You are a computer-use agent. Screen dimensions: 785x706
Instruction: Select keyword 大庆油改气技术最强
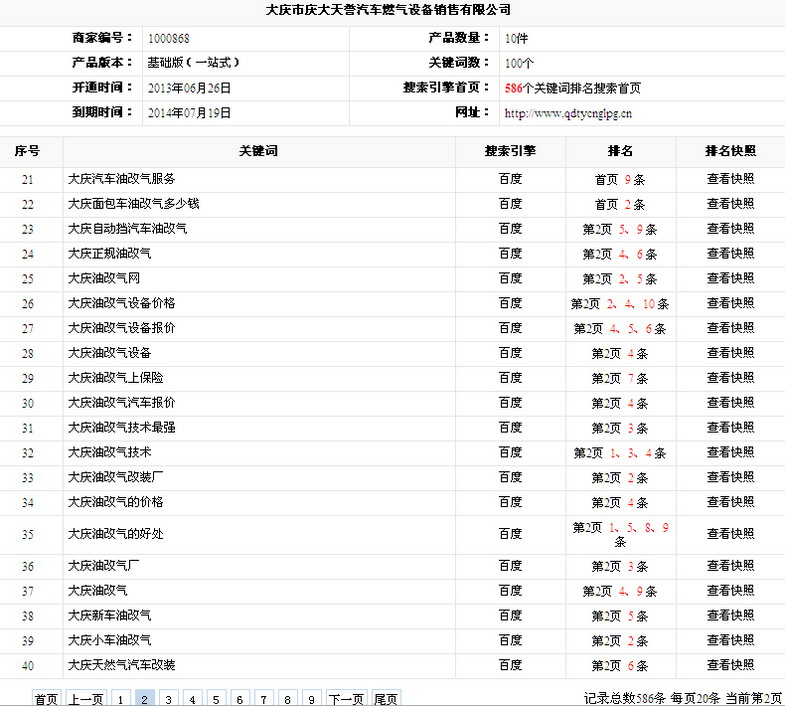pos(122,428)
